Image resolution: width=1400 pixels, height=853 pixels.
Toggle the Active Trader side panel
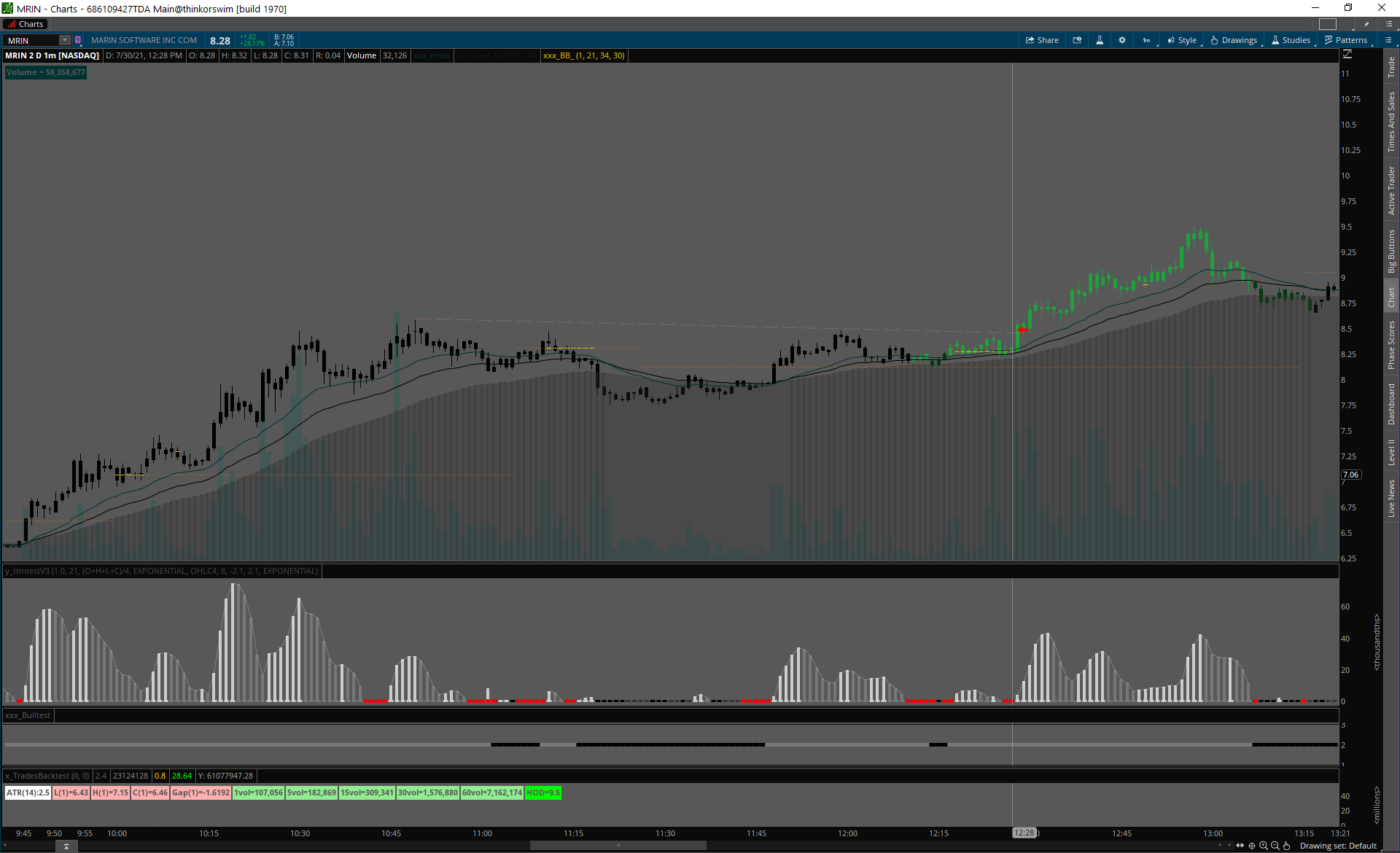[1391, 190]
